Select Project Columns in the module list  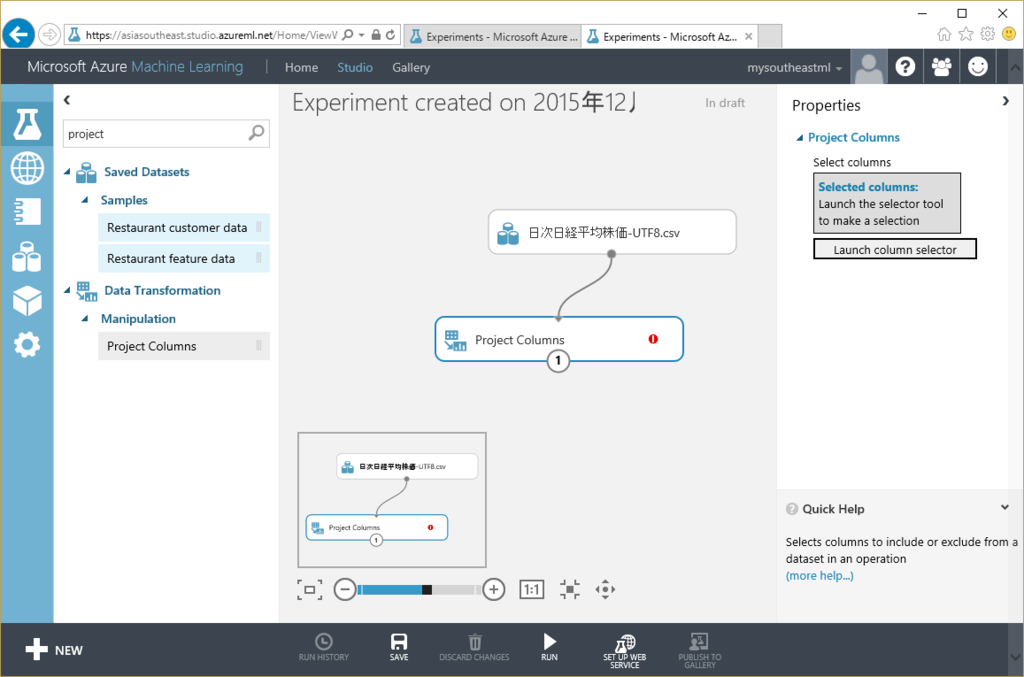(184, 346)
